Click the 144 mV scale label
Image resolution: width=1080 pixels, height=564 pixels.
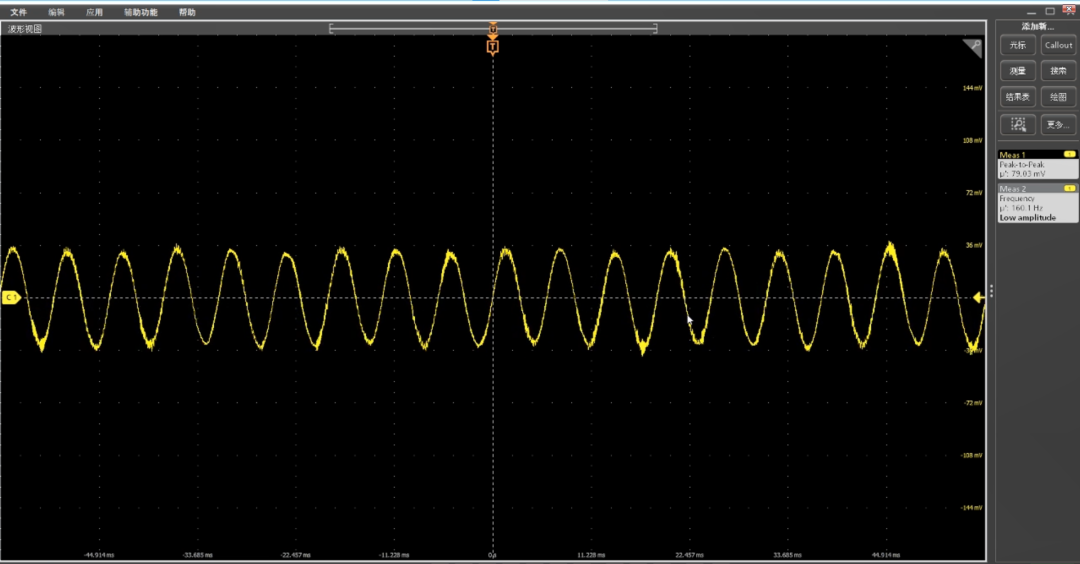973,88
